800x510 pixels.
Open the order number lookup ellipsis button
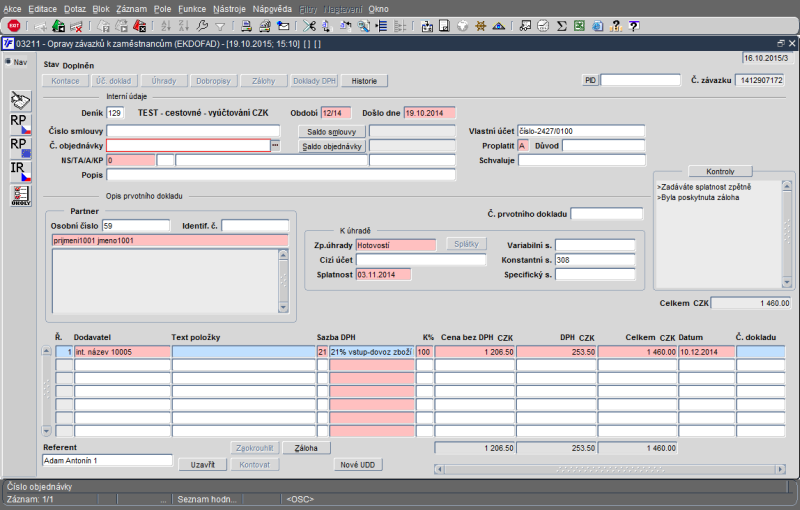(275, 145)
